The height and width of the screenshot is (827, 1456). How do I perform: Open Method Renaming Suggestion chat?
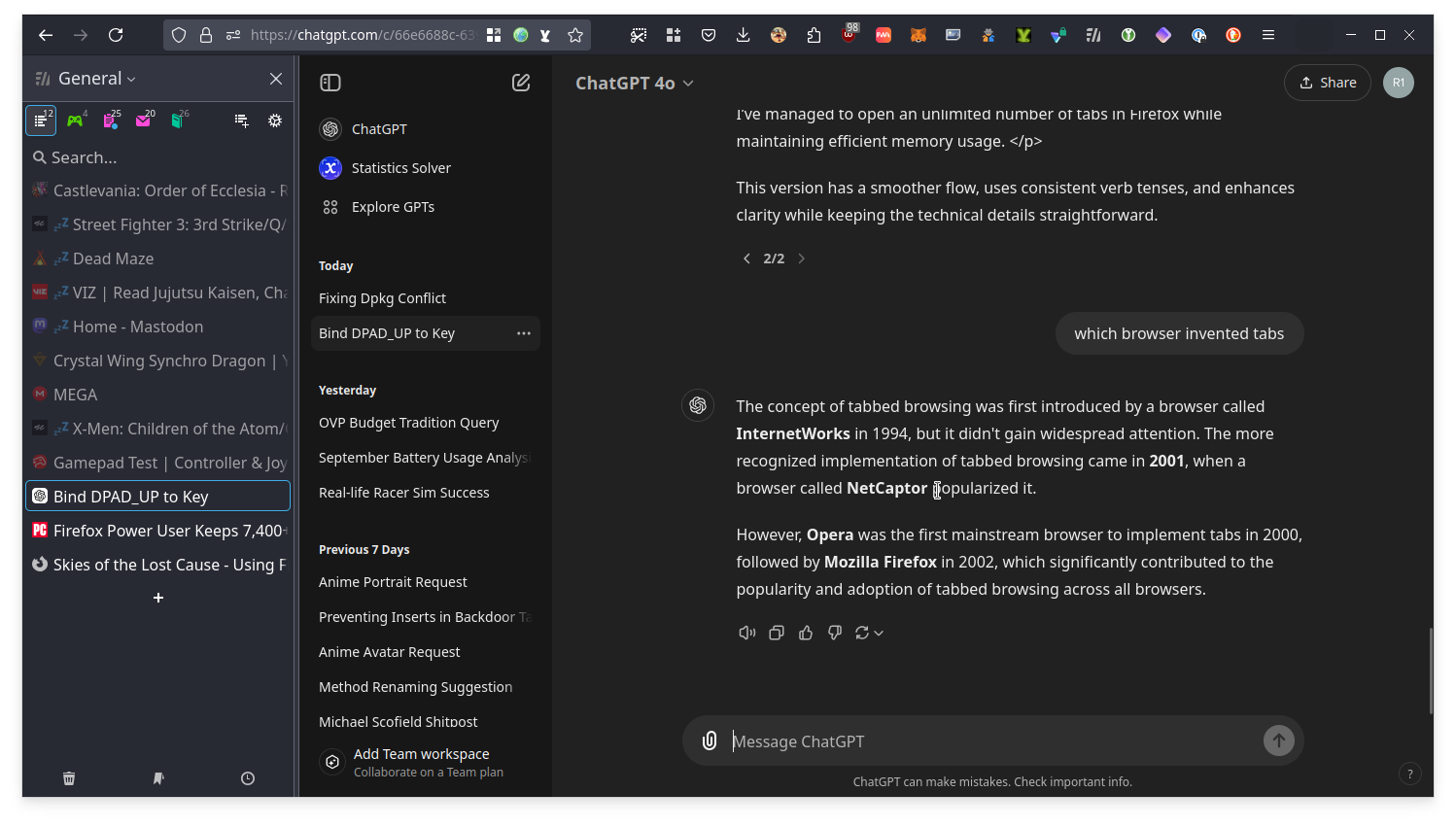425,687
